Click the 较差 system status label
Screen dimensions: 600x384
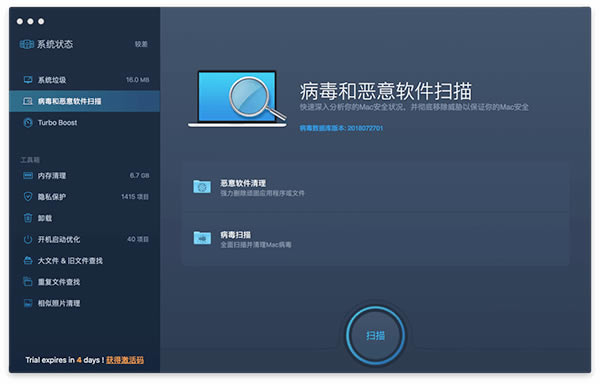pos(141,44)
